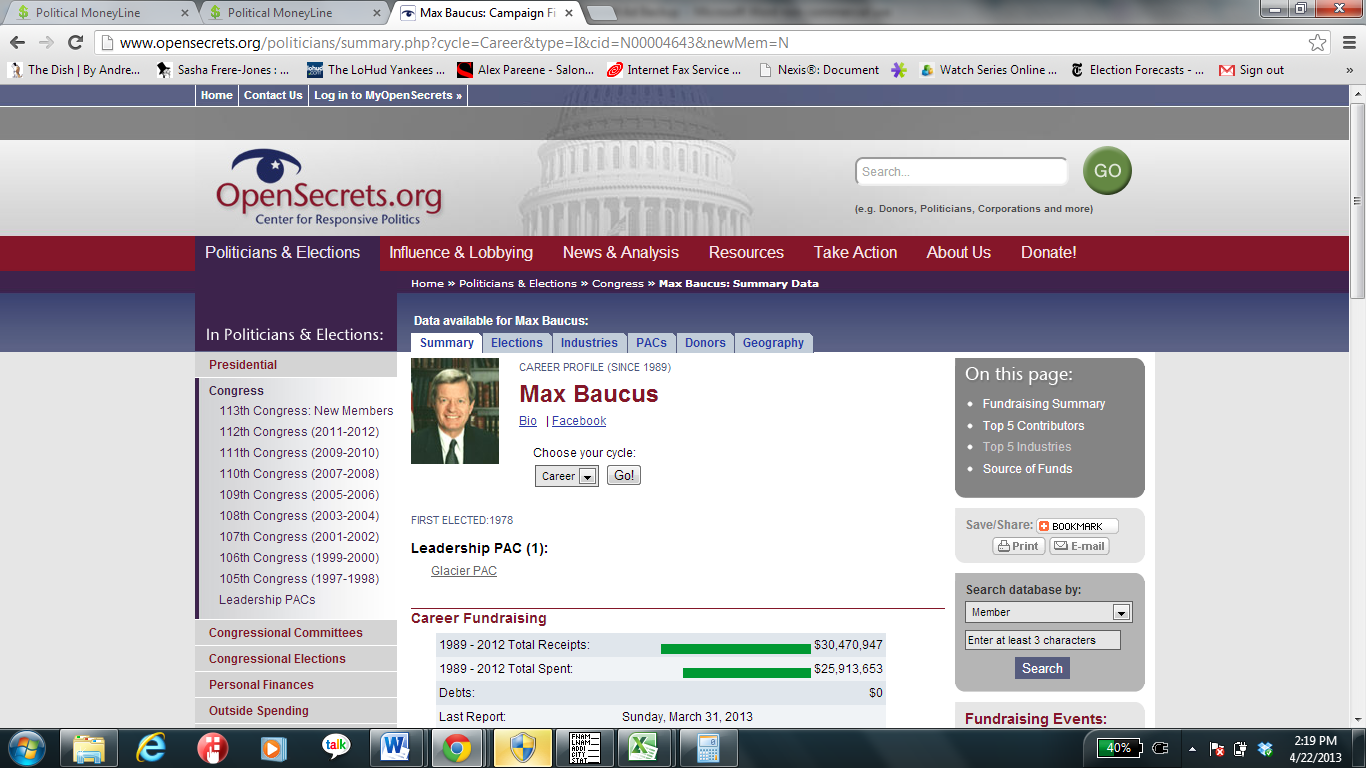This screenshot has width=1366, height=768.
Task: Open new tab button
Action: click(602, 13)
